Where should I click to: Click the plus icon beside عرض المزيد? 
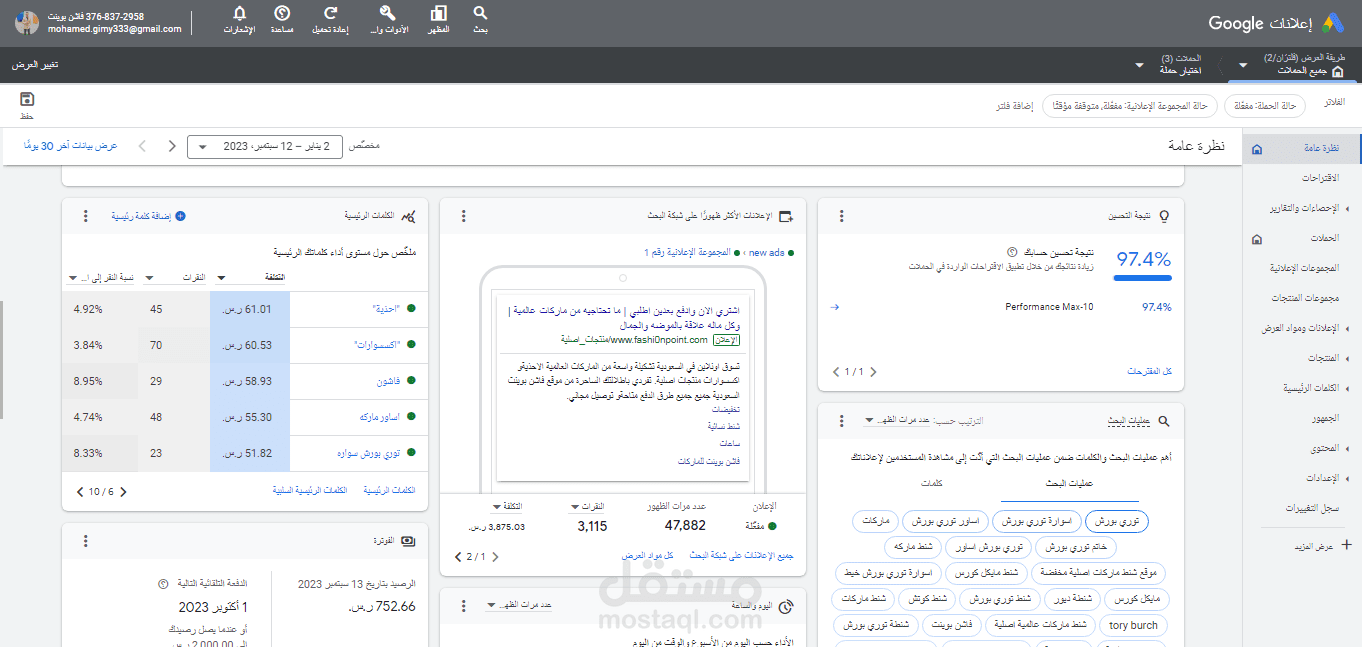1346,545
